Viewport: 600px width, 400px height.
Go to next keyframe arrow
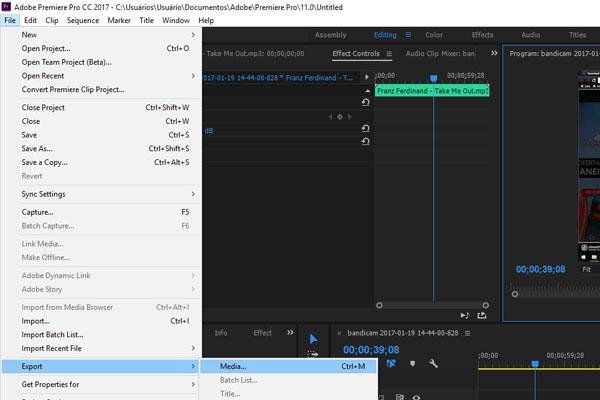[349, 116]
